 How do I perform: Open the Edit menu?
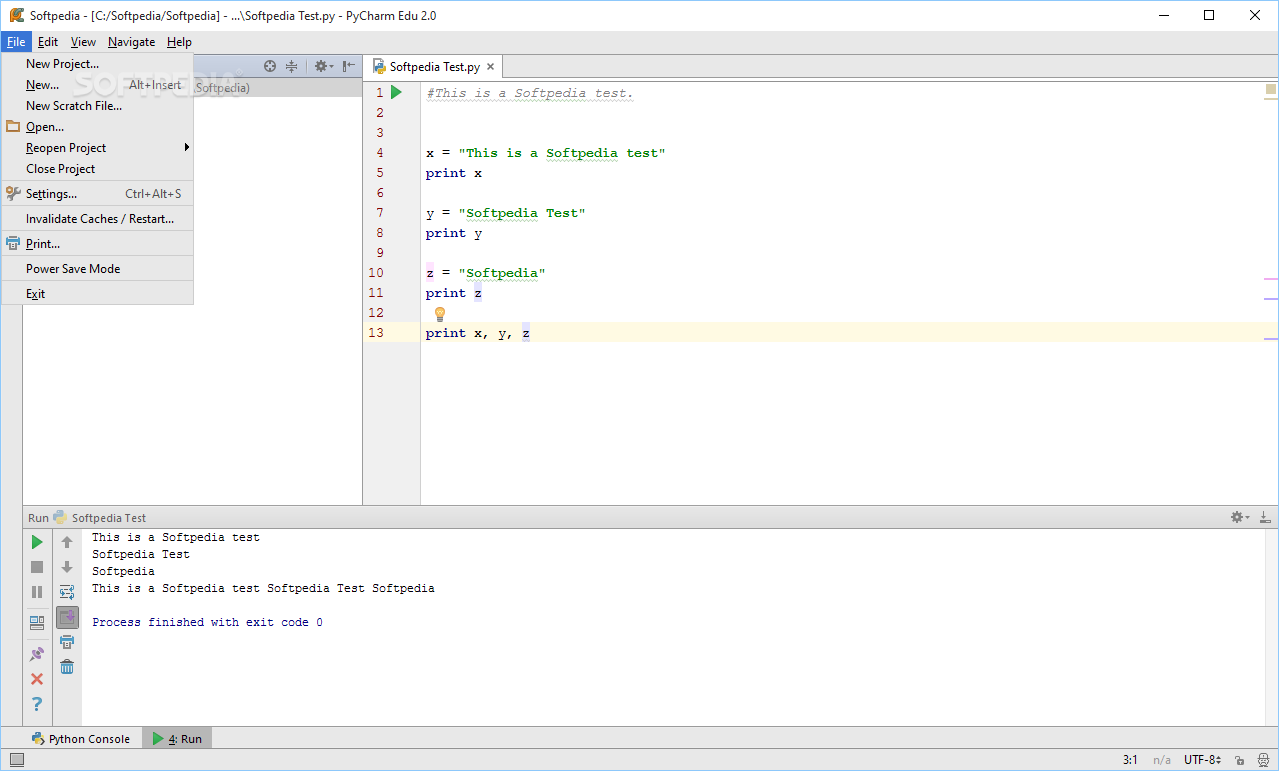pyautogui.click(x=48, y=42)
